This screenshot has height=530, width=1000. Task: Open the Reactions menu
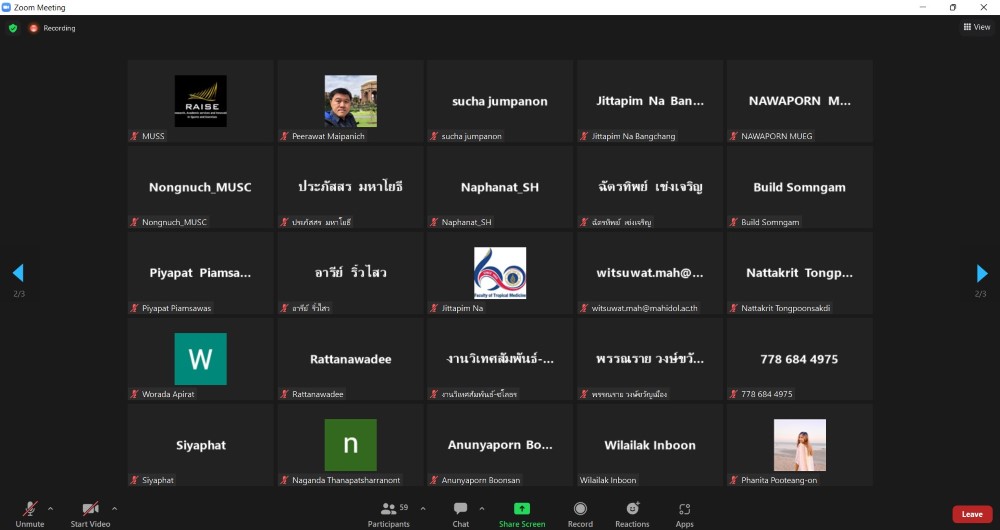tap(632, 513)
